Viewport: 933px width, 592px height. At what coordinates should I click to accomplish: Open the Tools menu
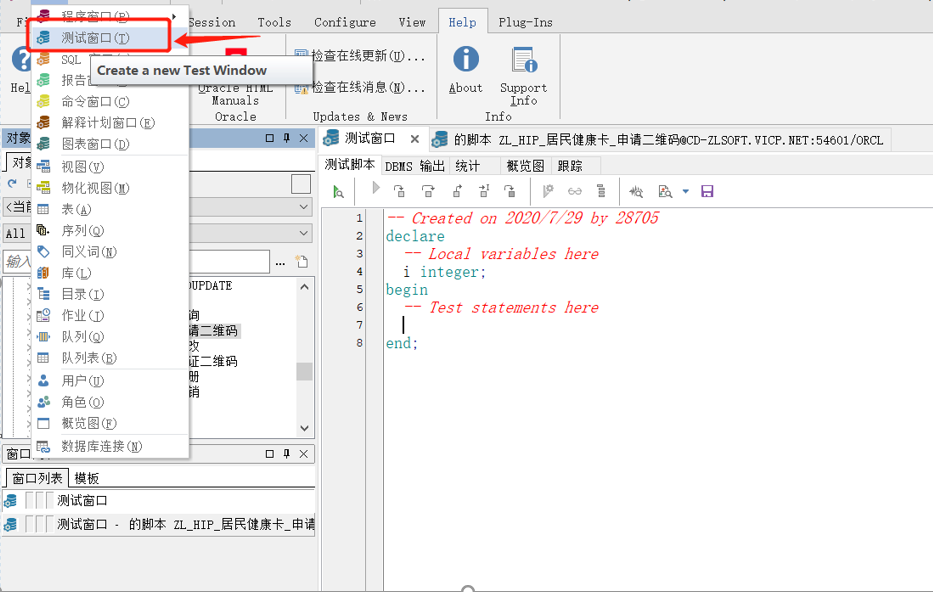pyautogui.click(x=273, y=22)
